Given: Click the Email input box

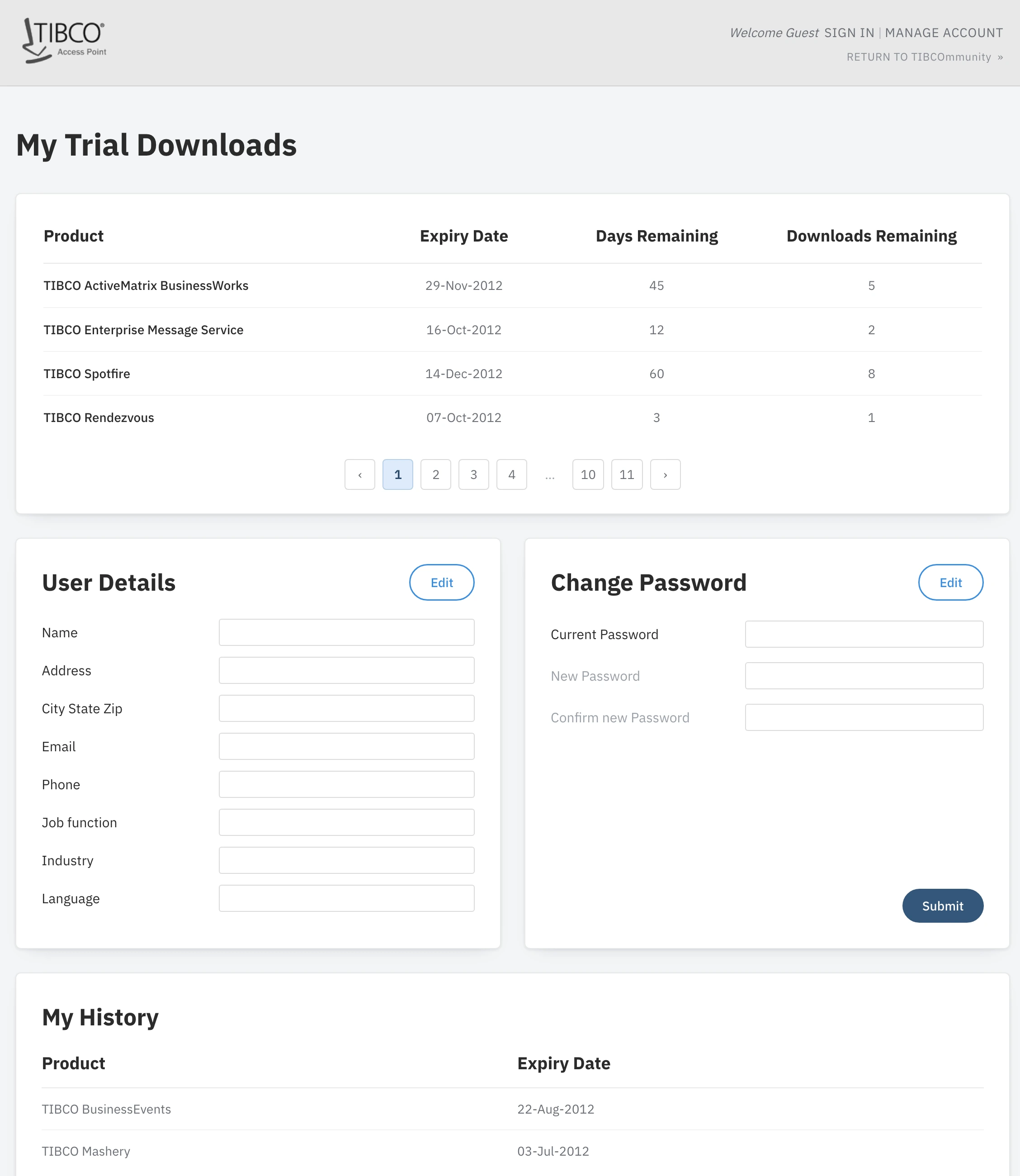Looking at the screenshot, I should tap(347, 747).
